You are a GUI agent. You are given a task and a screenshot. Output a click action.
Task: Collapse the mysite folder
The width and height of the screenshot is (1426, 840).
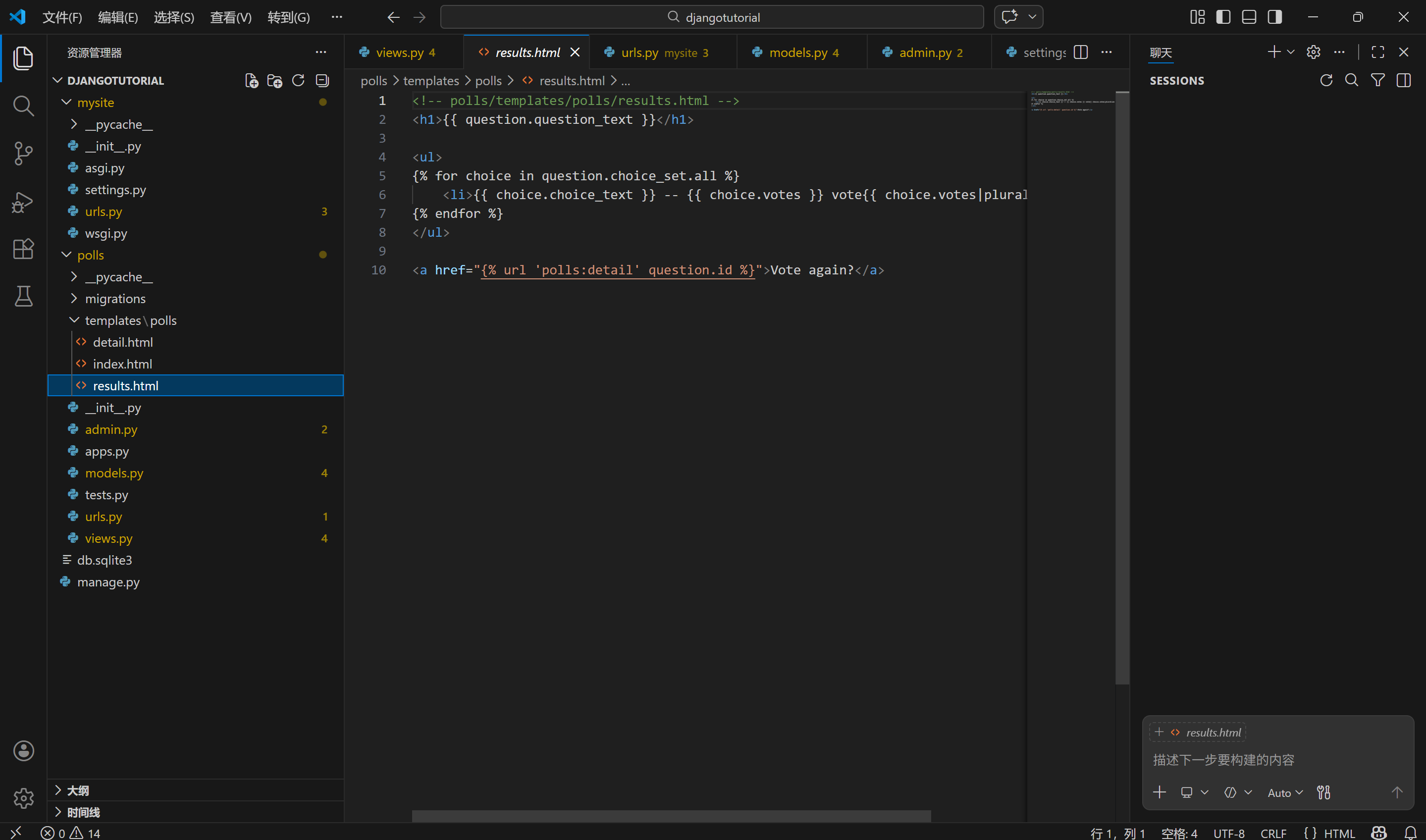[67, 103]
